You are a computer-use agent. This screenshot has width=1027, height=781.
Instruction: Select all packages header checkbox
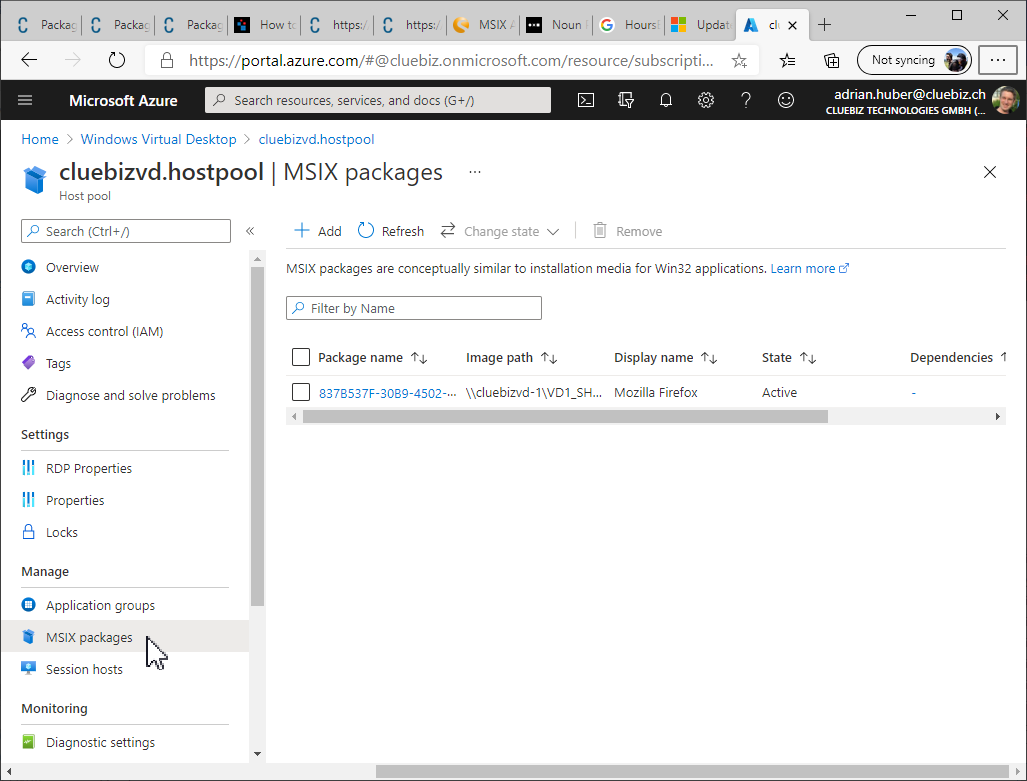tap(301, 357)
